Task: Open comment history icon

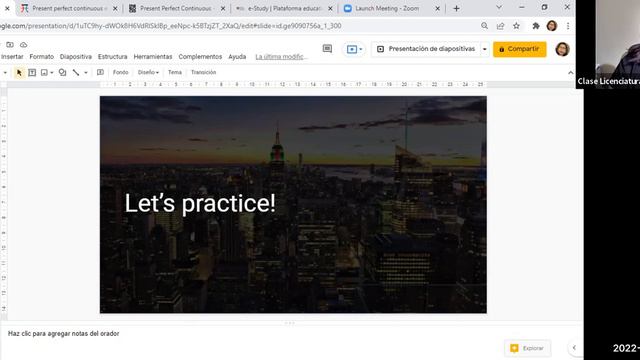Action: (327, 49)
